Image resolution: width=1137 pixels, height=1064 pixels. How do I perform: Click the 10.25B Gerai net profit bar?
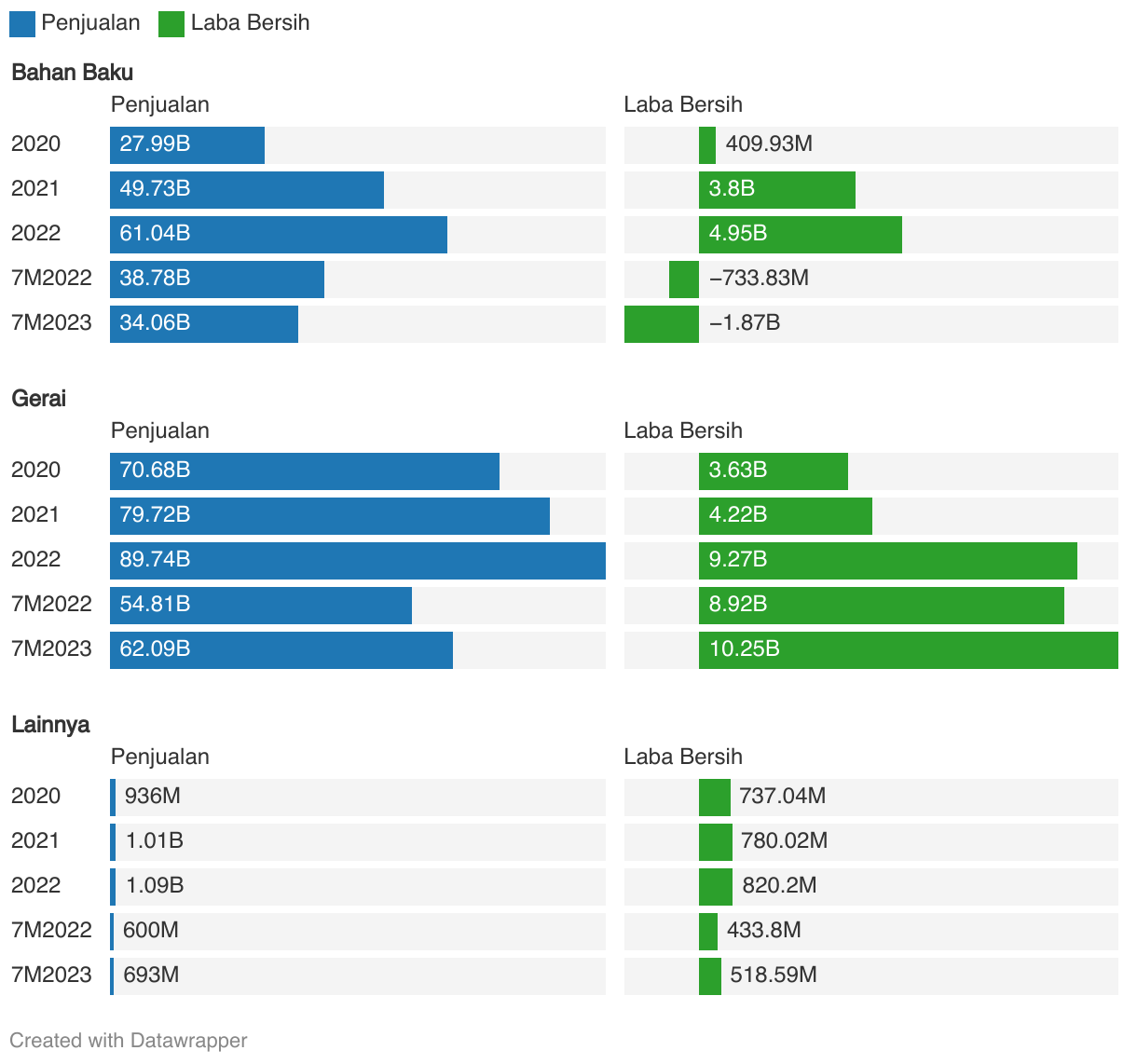pos(908,650)
